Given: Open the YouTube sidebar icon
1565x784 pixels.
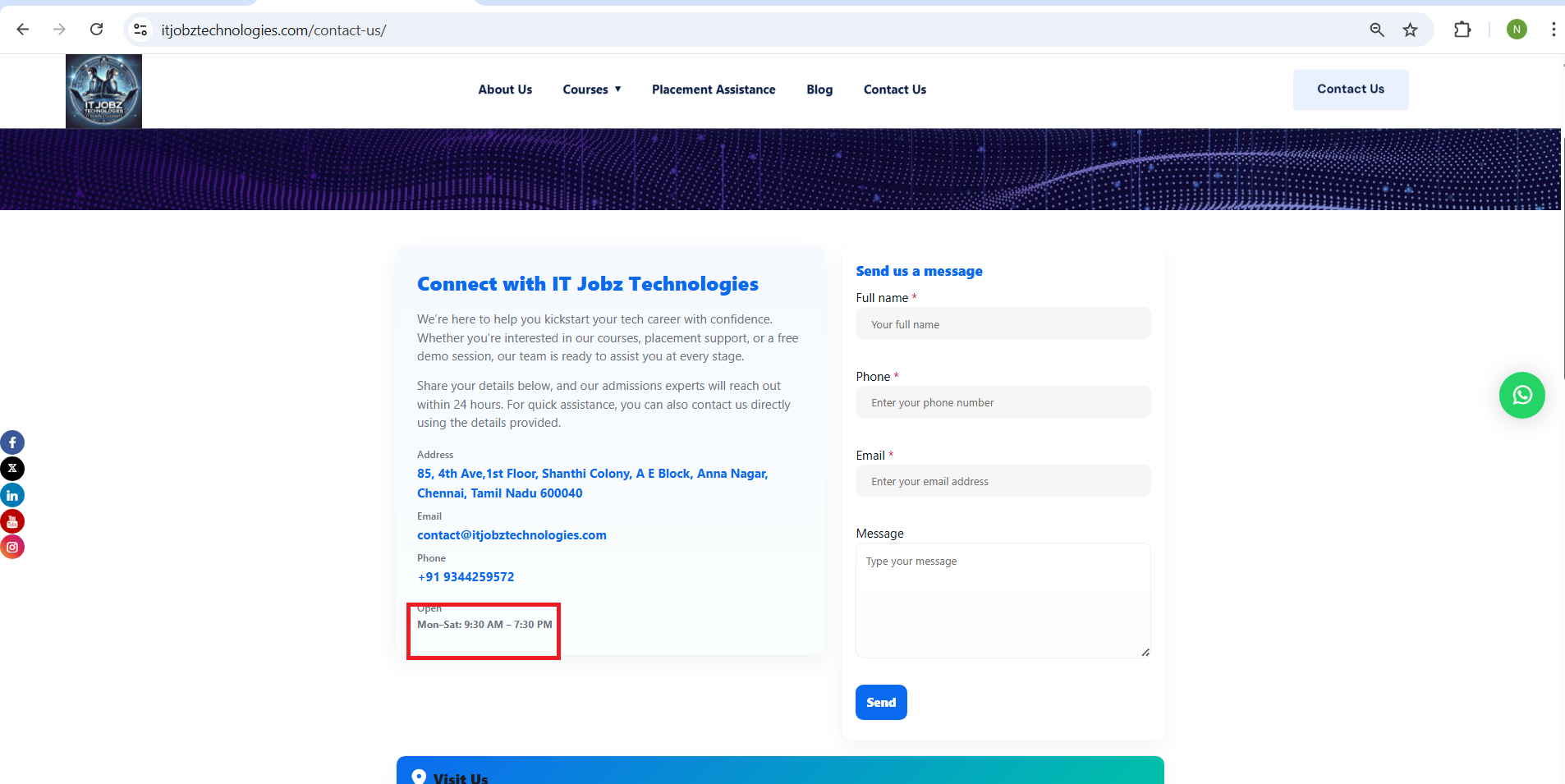Looking at the screenshot, I should point(12,521).
